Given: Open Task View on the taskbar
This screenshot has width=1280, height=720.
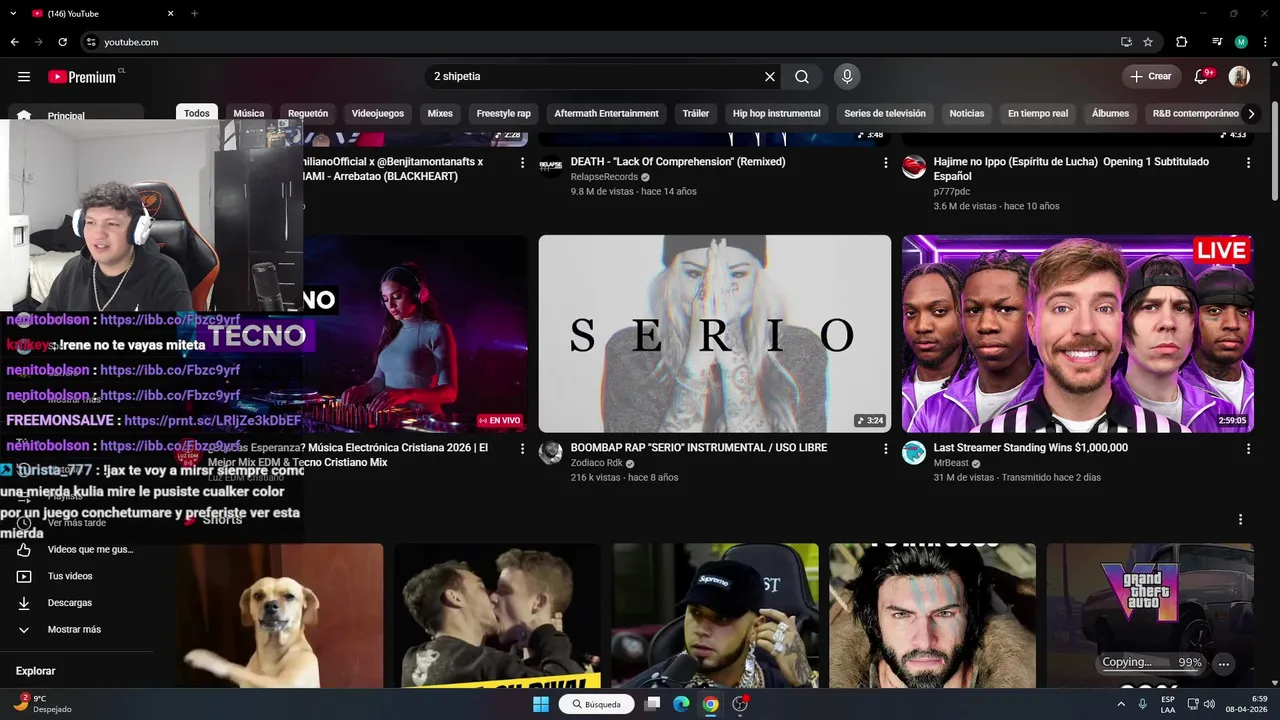Looking at the screenshot, I should [653, 704].
